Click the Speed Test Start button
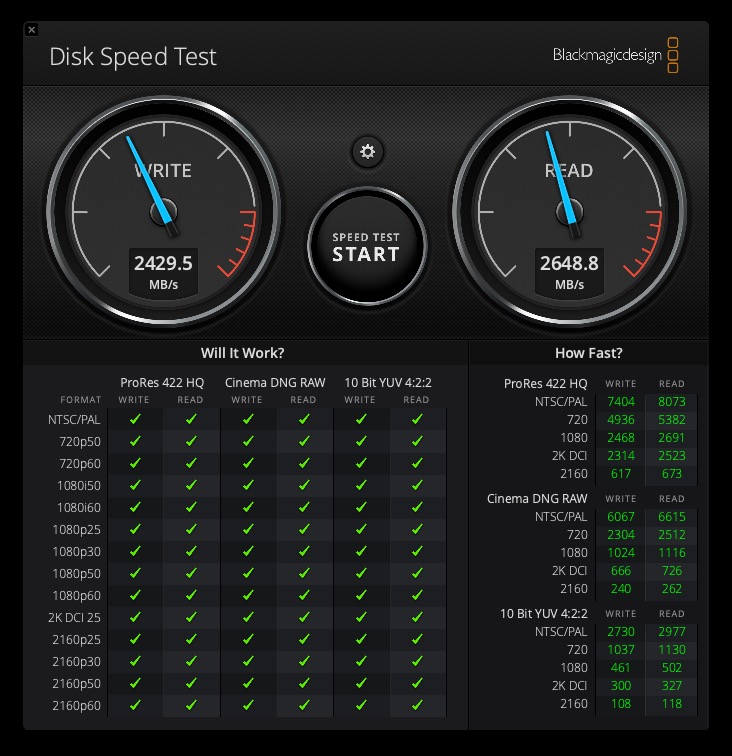The image size is (732, 756). click(x=367, y=246)
